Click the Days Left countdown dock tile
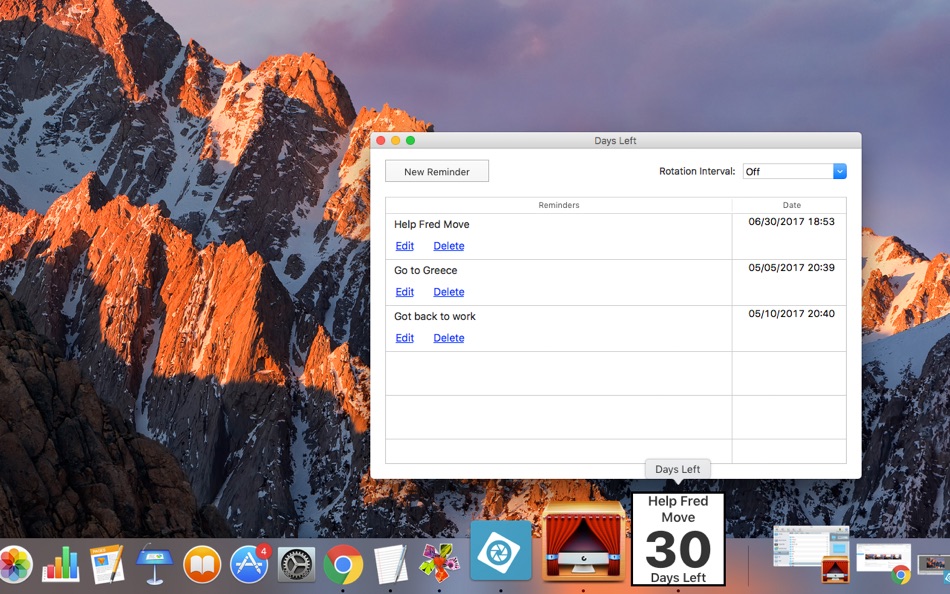The width and height of the screenshot is (950, 594). pyautogui.click(x=678, y=539)
